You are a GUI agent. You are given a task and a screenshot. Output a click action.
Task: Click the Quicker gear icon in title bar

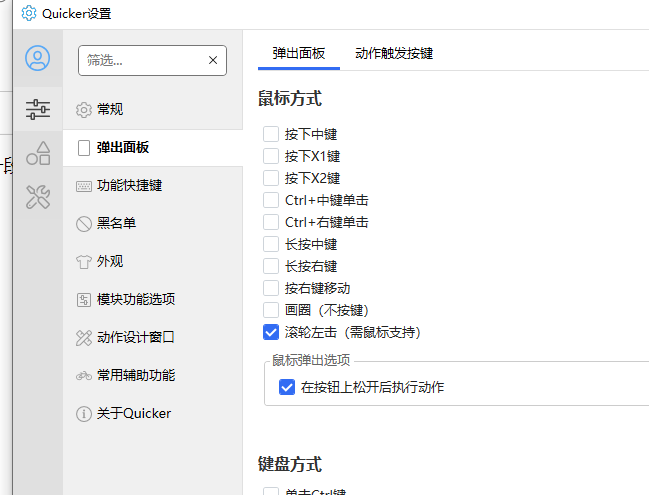pyautogui.click(x=29, y=13)
